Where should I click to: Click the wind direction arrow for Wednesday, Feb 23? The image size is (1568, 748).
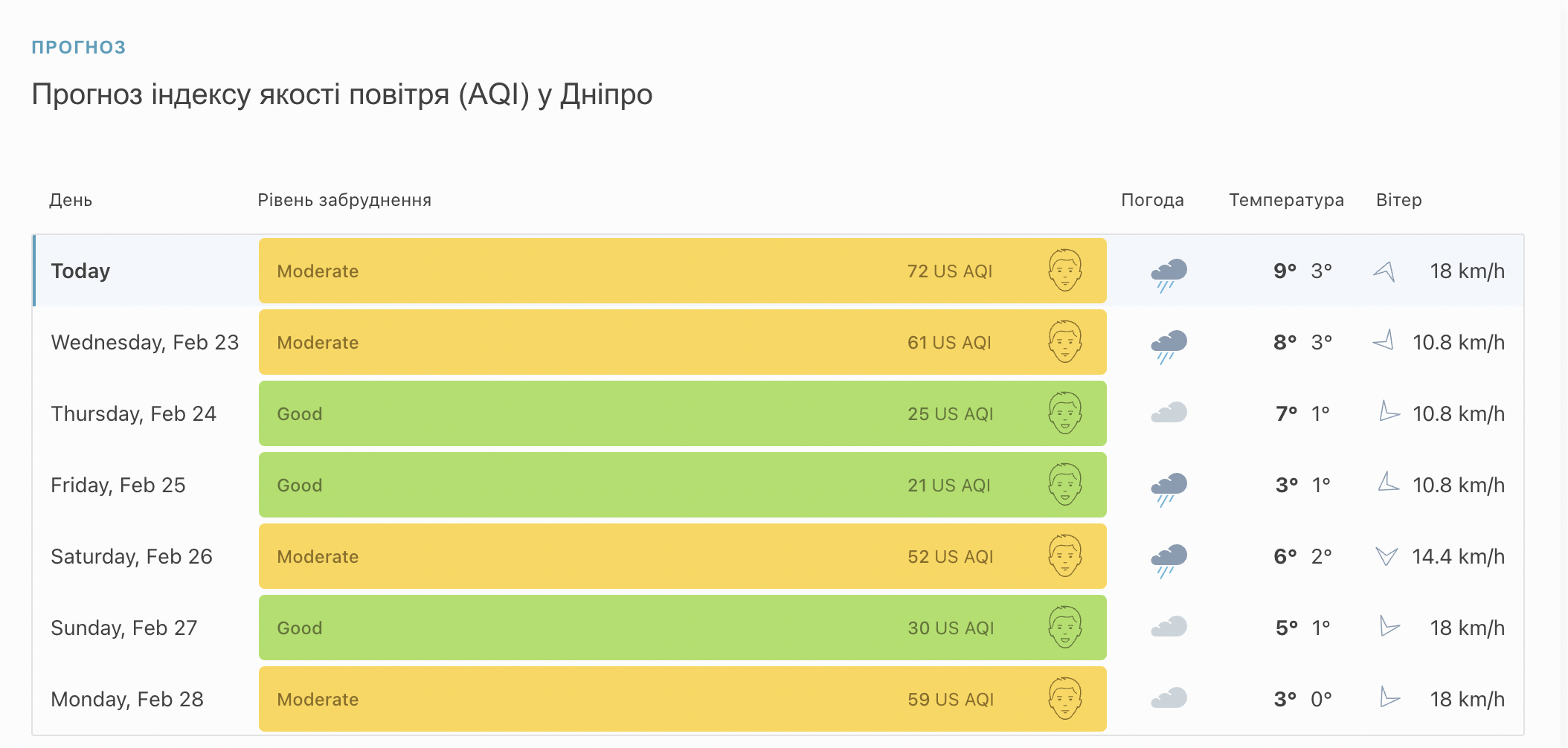[1384, 341]
